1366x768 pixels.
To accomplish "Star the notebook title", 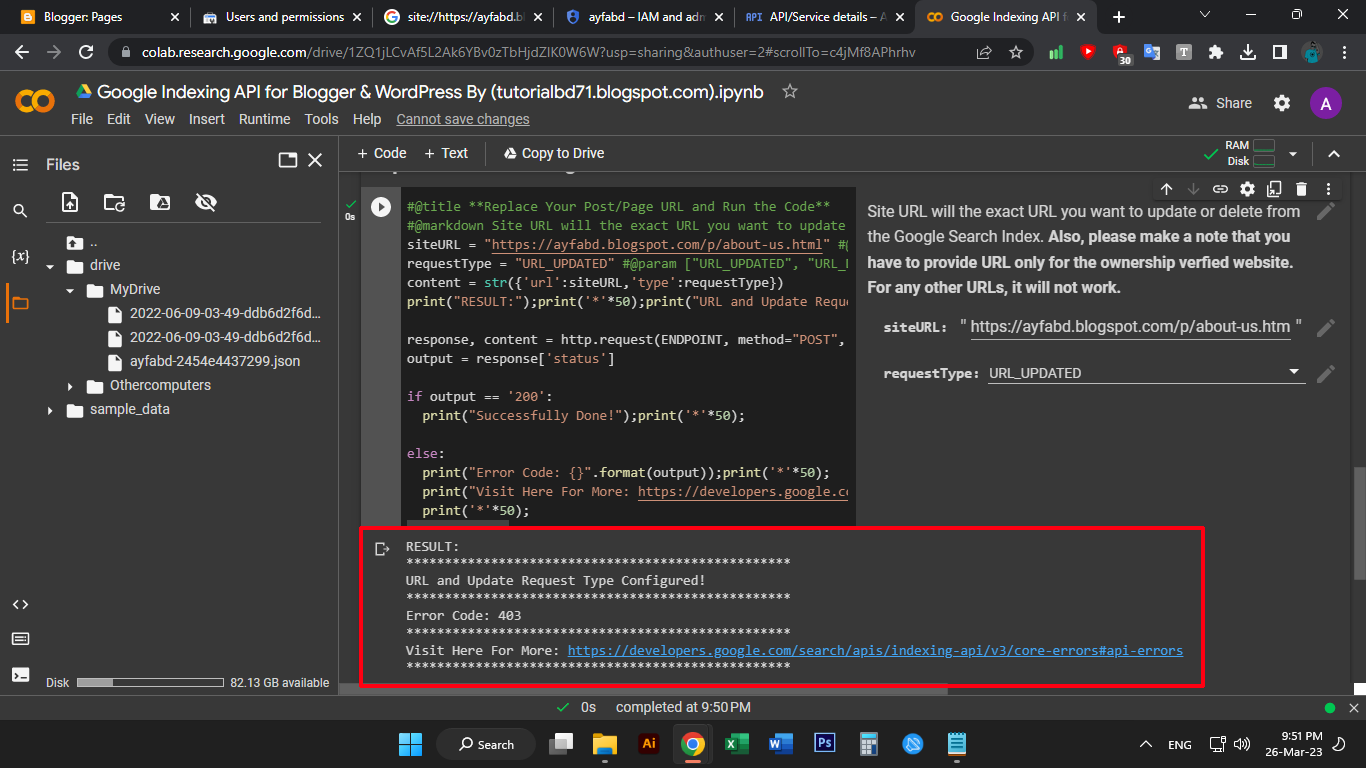I will tap(790, 92).
